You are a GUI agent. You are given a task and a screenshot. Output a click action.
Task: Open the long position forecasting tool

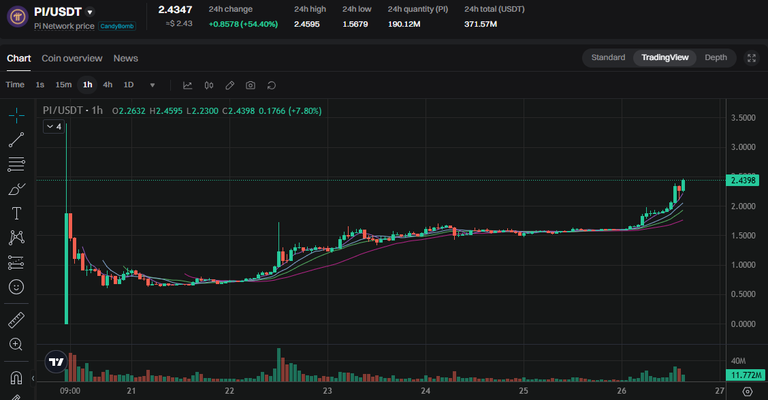[x=16, y=262]
